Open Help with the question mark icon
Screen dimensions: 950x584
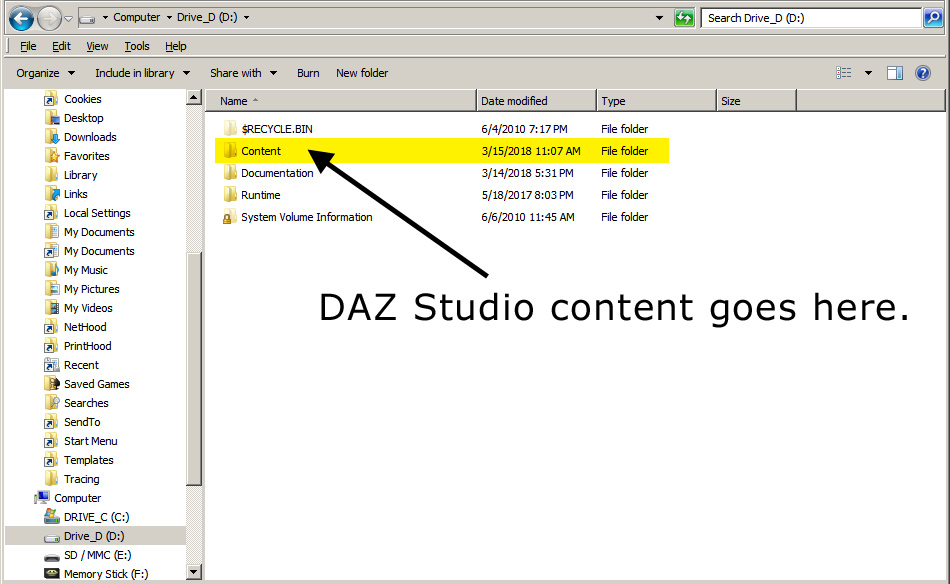[923, 73]
